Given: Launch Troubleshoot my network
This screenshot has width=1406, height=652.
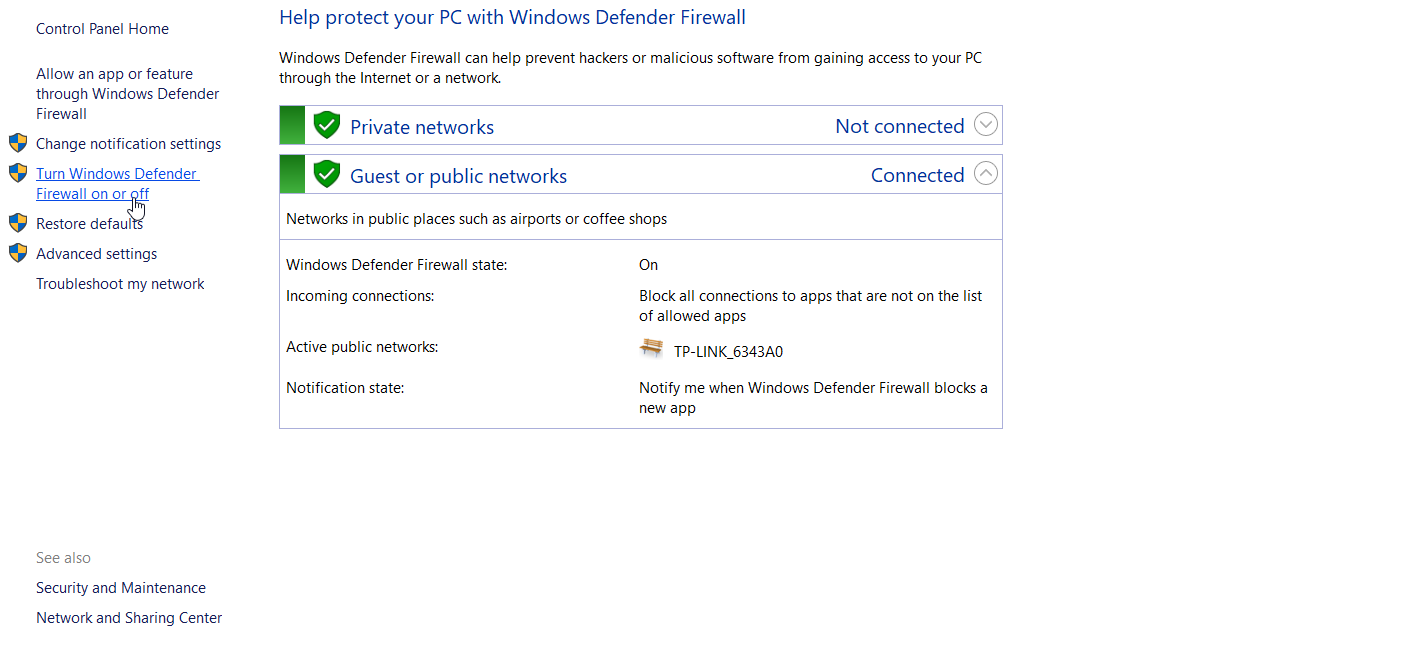Looking at the screenshot, I should point(120,284).
